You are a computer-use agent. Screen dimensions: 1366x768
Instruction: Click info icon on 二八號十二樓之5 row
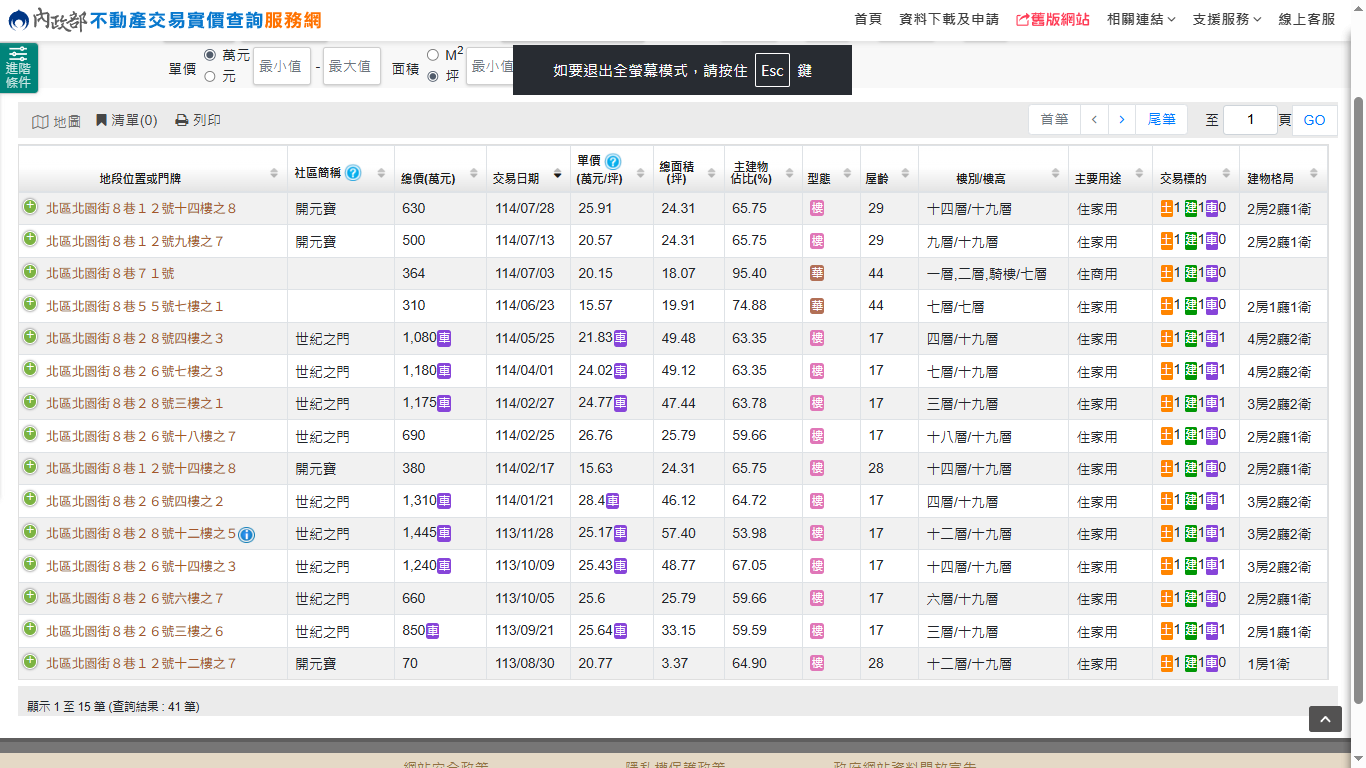pyautogui.click(x=247, y=535)
